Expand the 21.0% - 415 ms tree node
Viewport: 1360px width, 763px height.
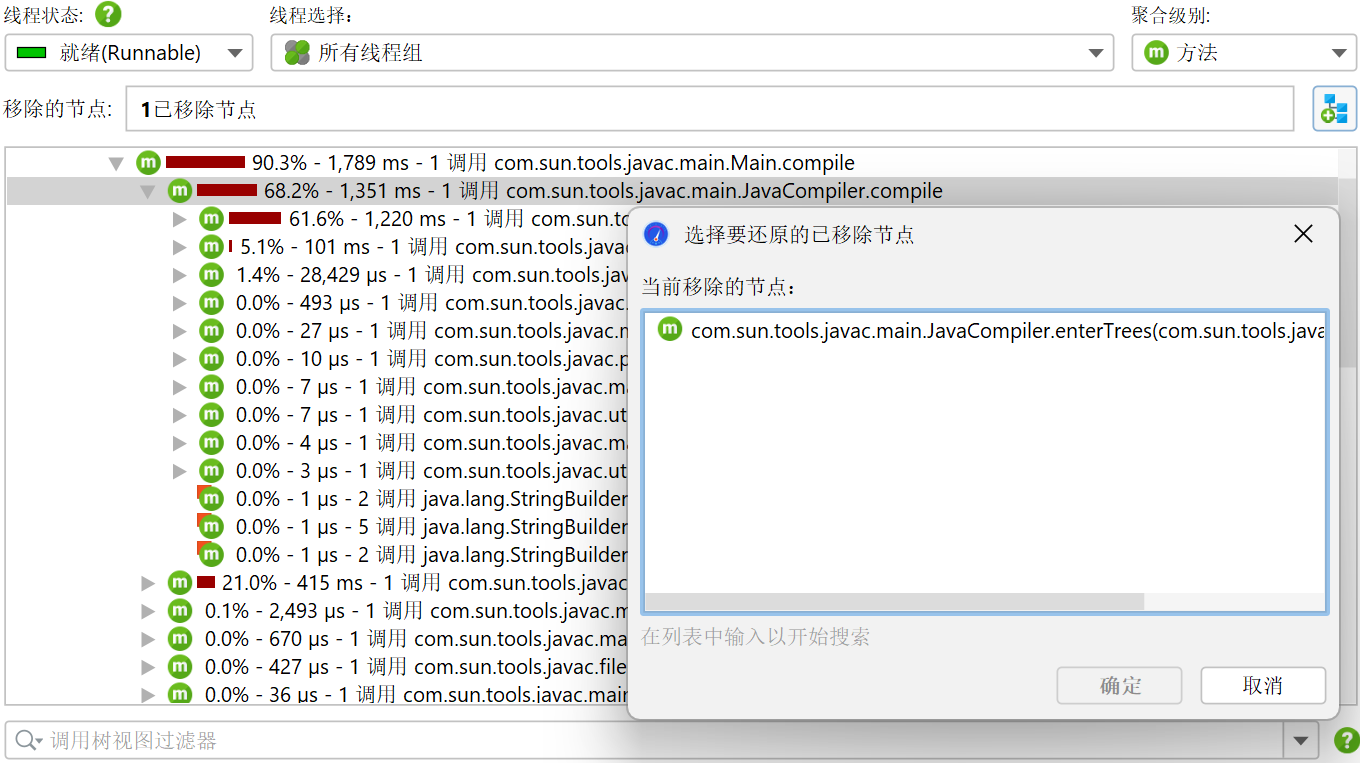point(148,583)
